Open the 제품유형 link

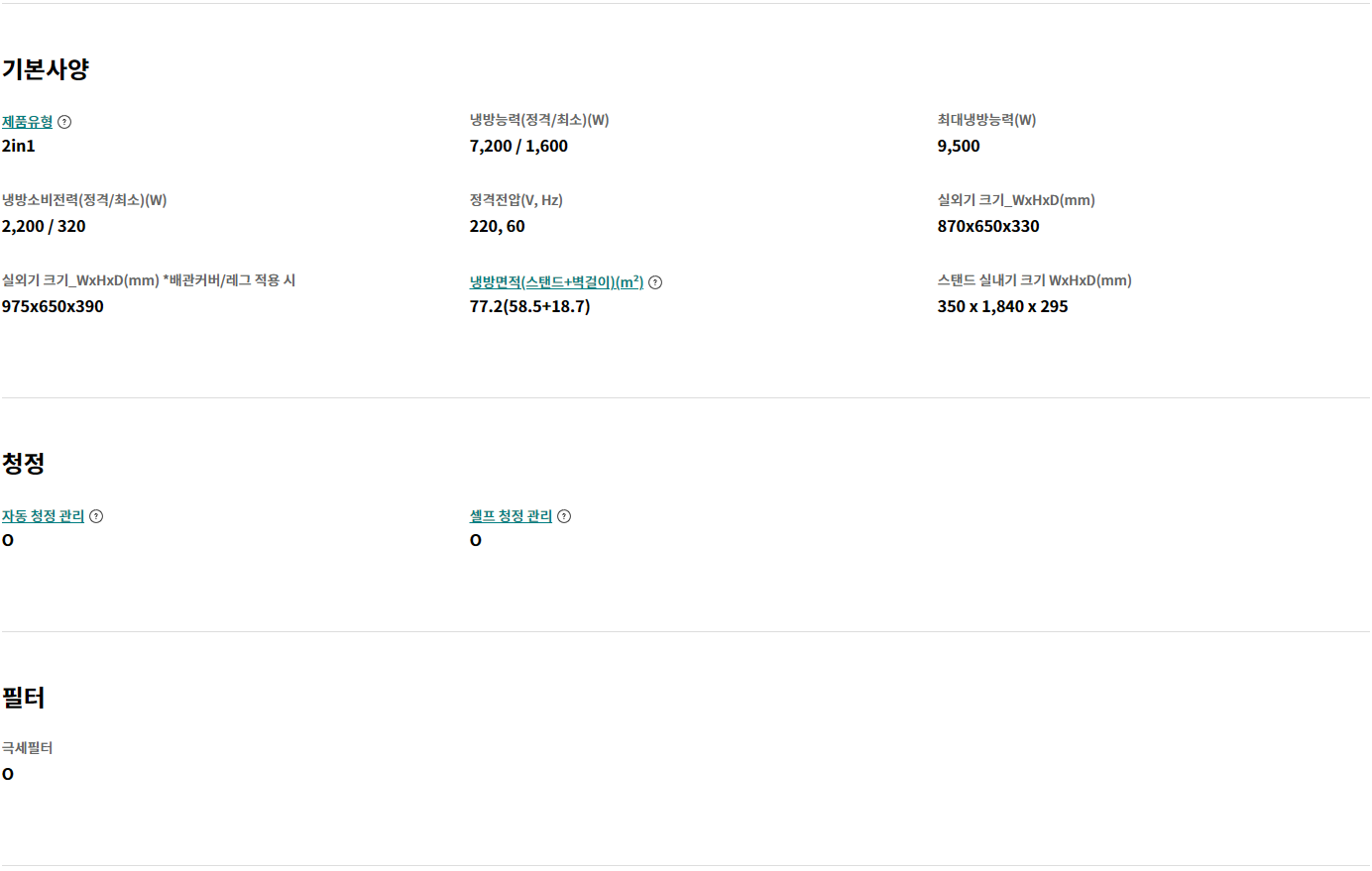click(27, 122)
